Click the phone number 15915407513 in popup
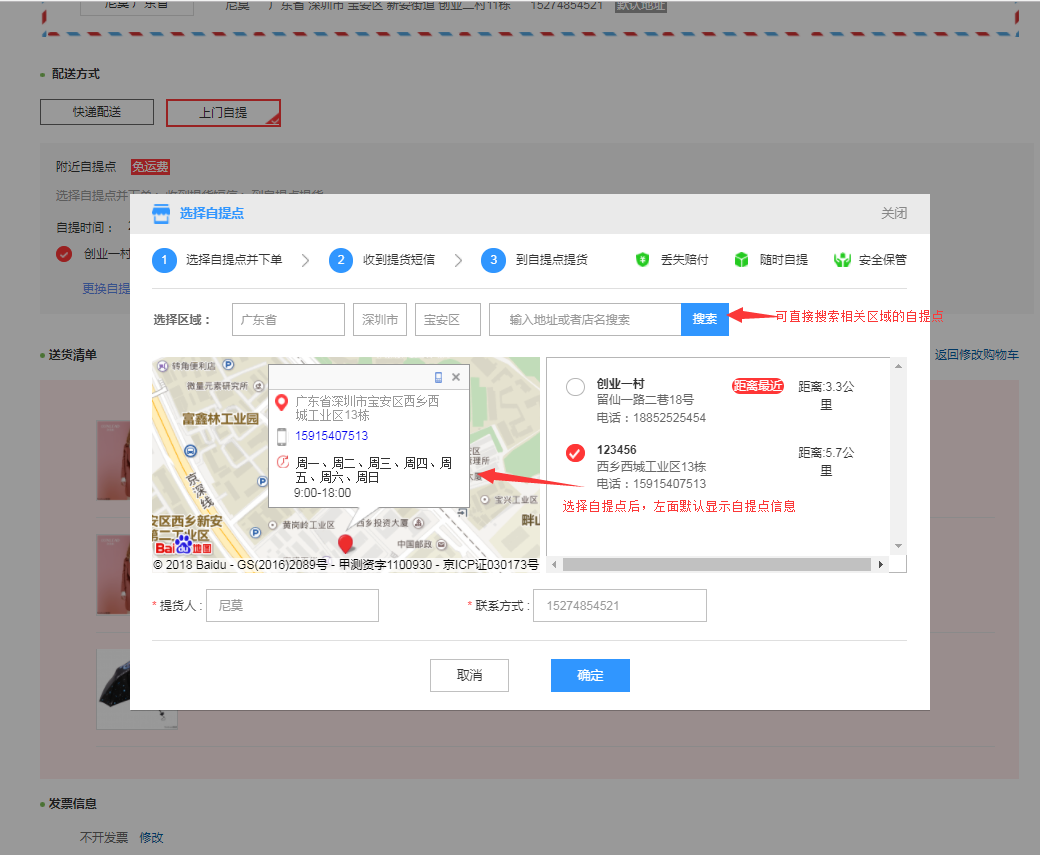The height and width of the screenshot is (855, 1040). [331, 436]
